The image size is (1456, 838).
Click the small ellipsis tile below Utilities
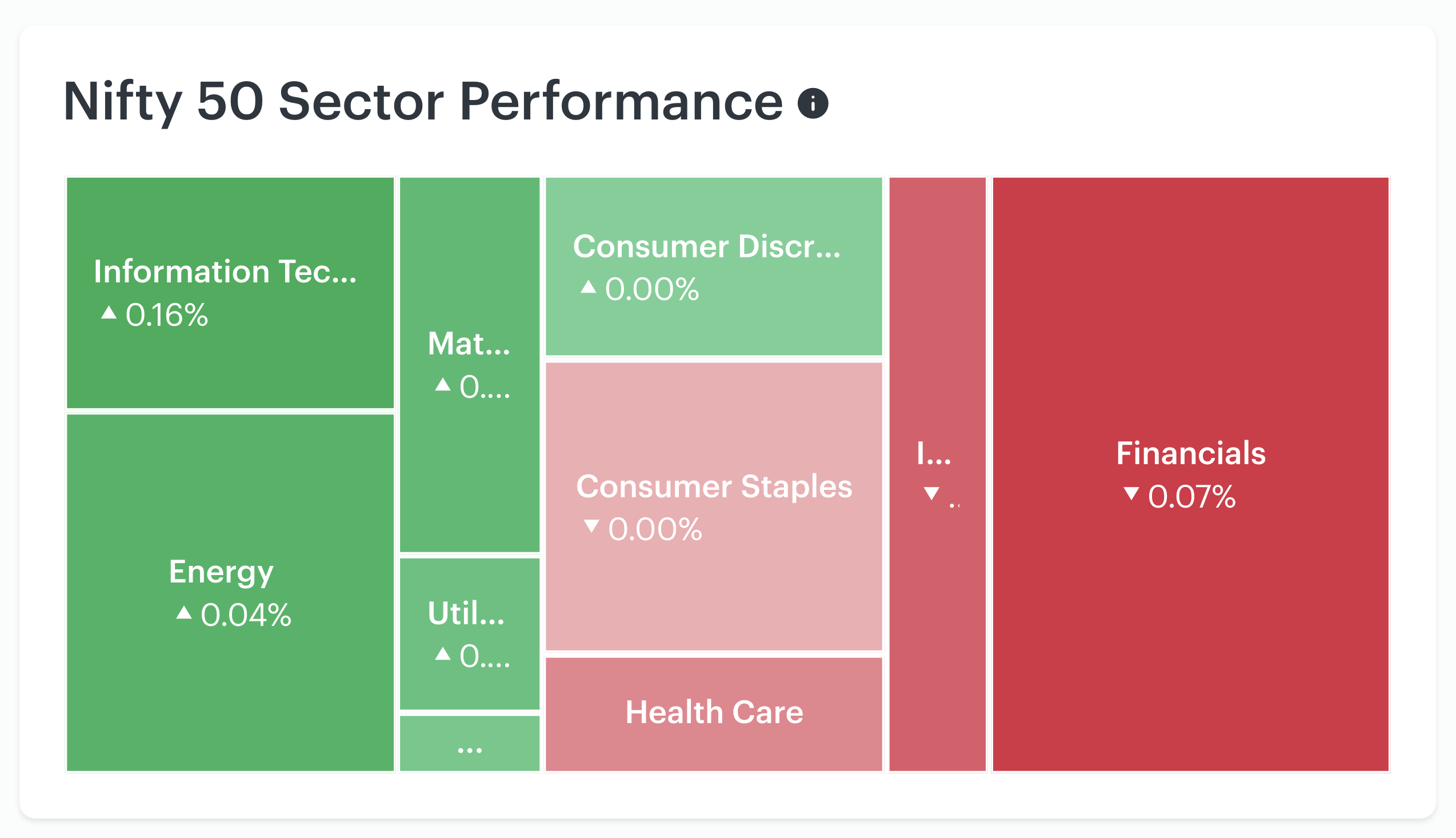tap(469, 744)
